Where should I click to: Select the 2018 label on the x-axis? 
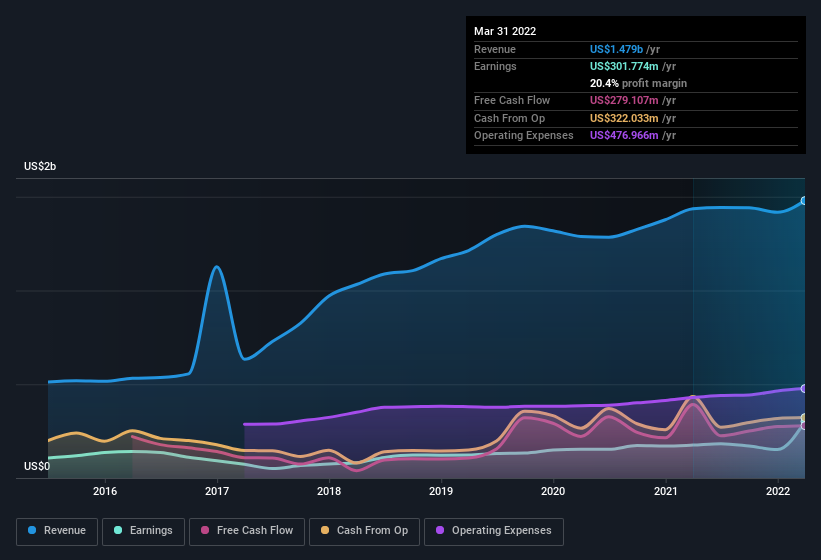point(329,491)
